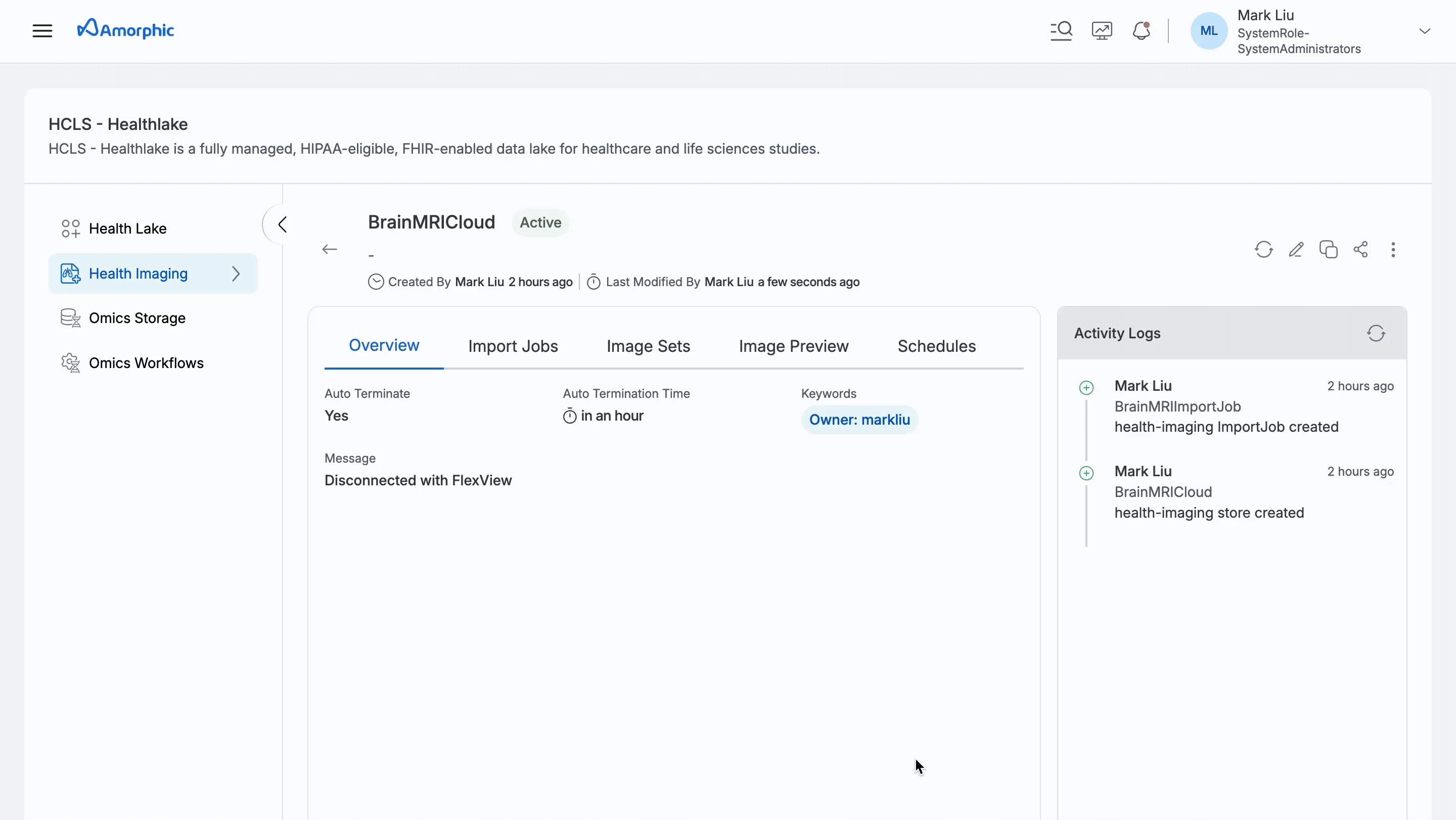1456x820 pixels.
Task: Refresh the BrainMRICloud store details
Action: tap(1263, 249)
